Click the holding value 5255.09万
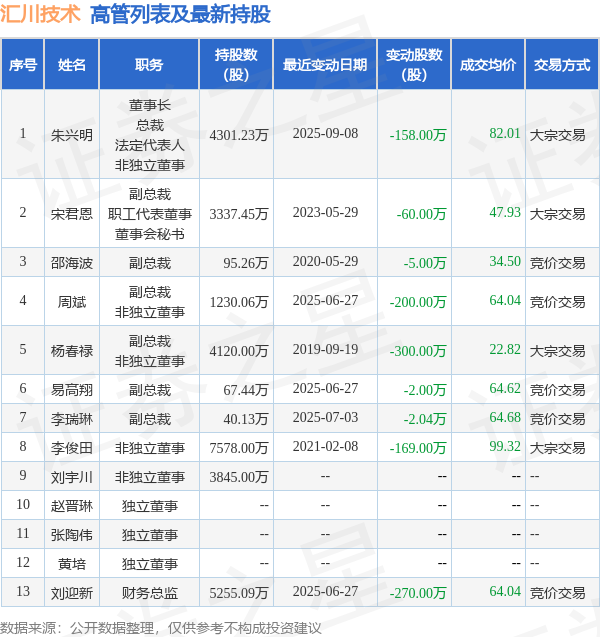 [x=239, y=593]
